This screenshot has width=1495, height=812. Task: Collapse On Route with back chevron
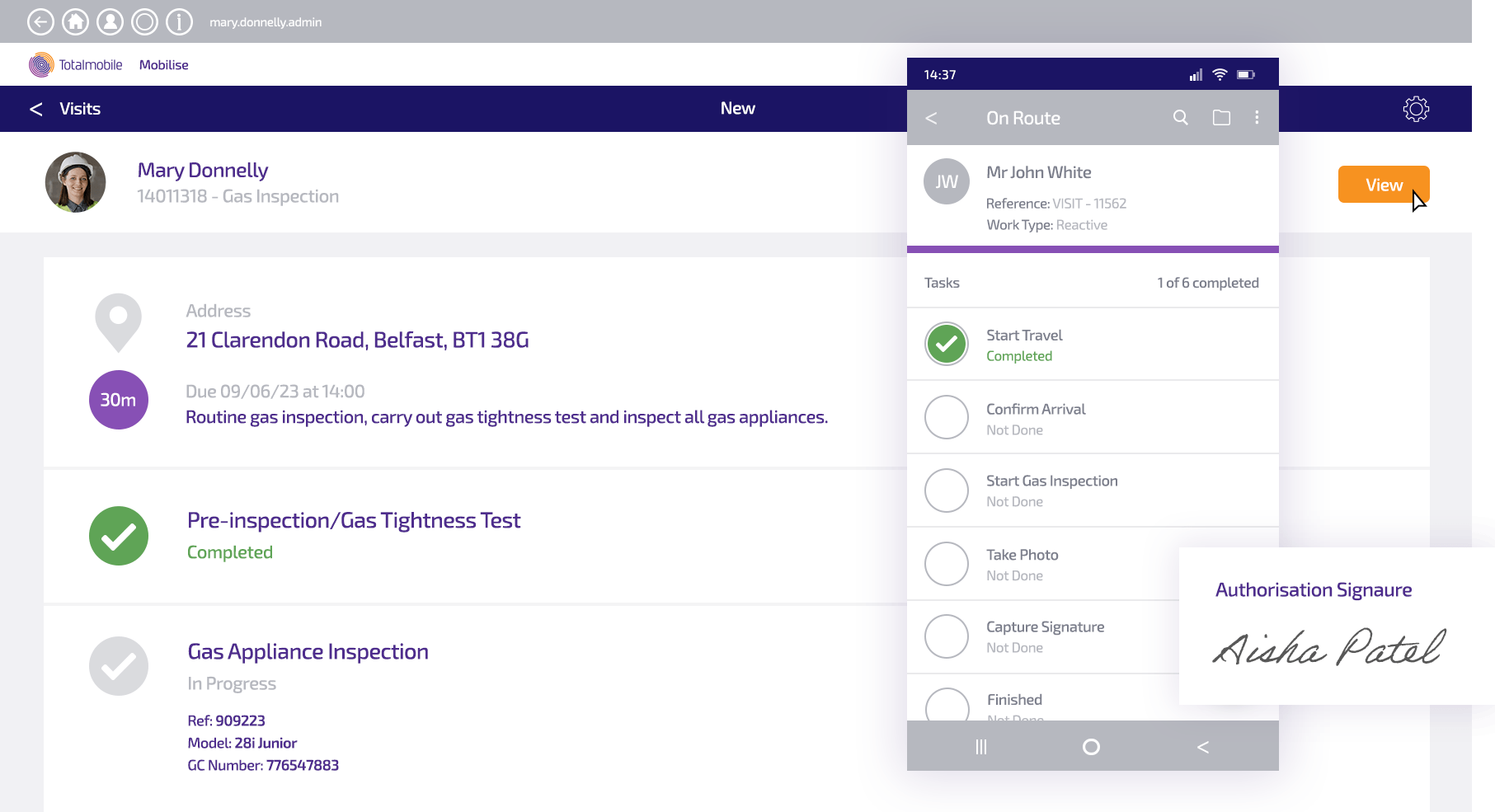click(x=932, y=118)
